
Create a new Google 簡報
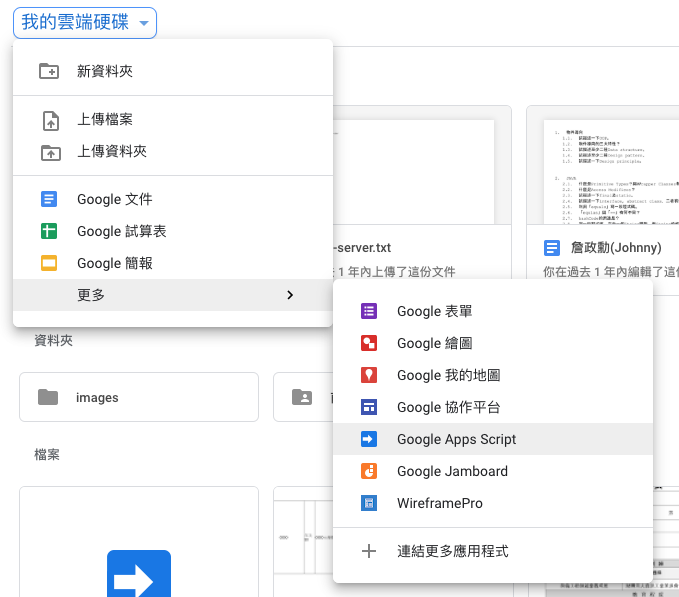click(173, 263)
